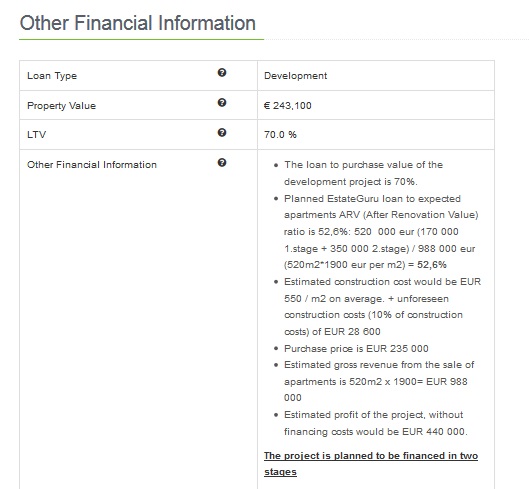The image size is (529, 489).
Task: Select the Planned EstateGuru loan bullet text
Action: tap(381, 232)
